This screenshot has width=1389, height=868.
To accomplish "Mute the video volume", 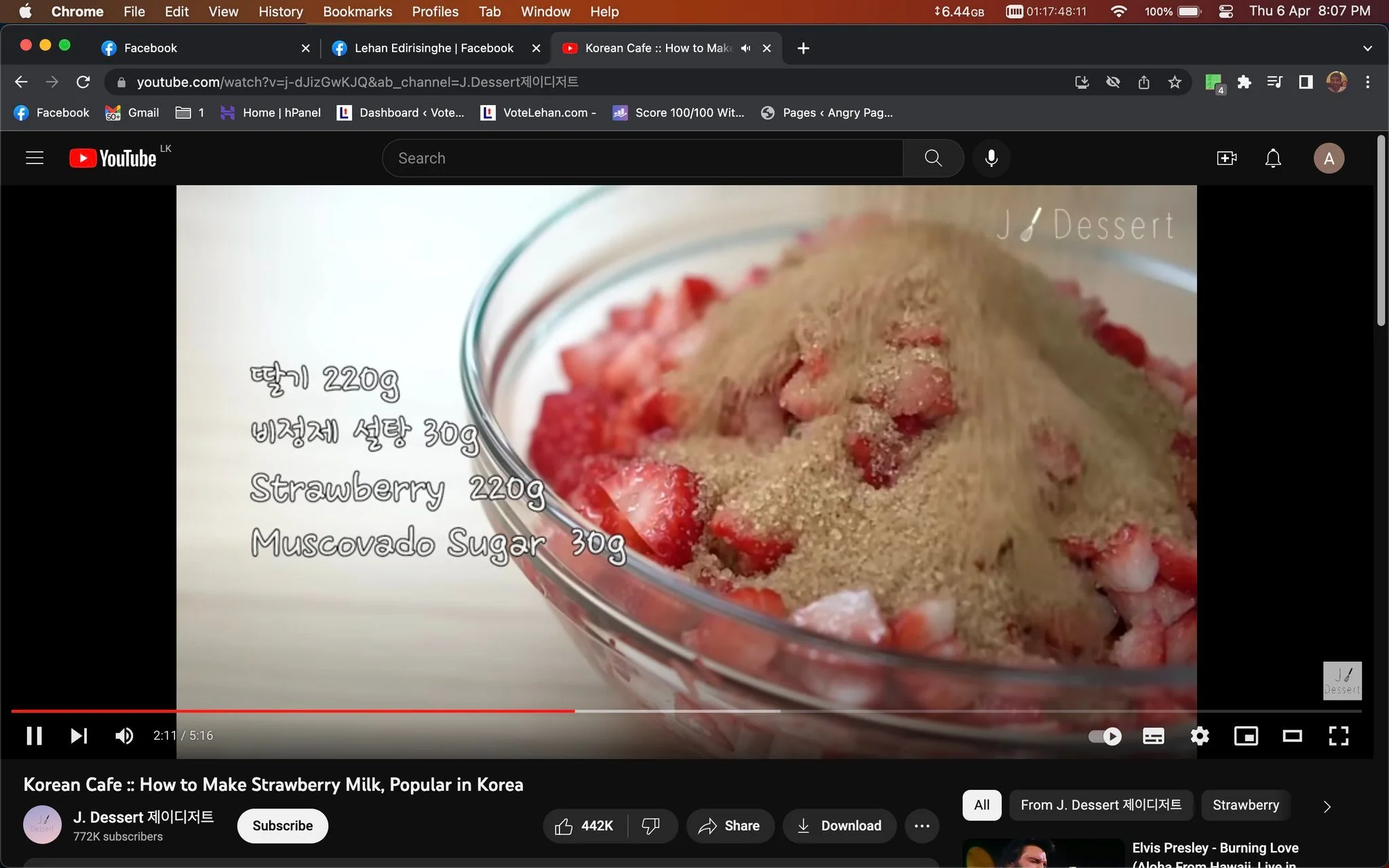I will tap(124, 736).
